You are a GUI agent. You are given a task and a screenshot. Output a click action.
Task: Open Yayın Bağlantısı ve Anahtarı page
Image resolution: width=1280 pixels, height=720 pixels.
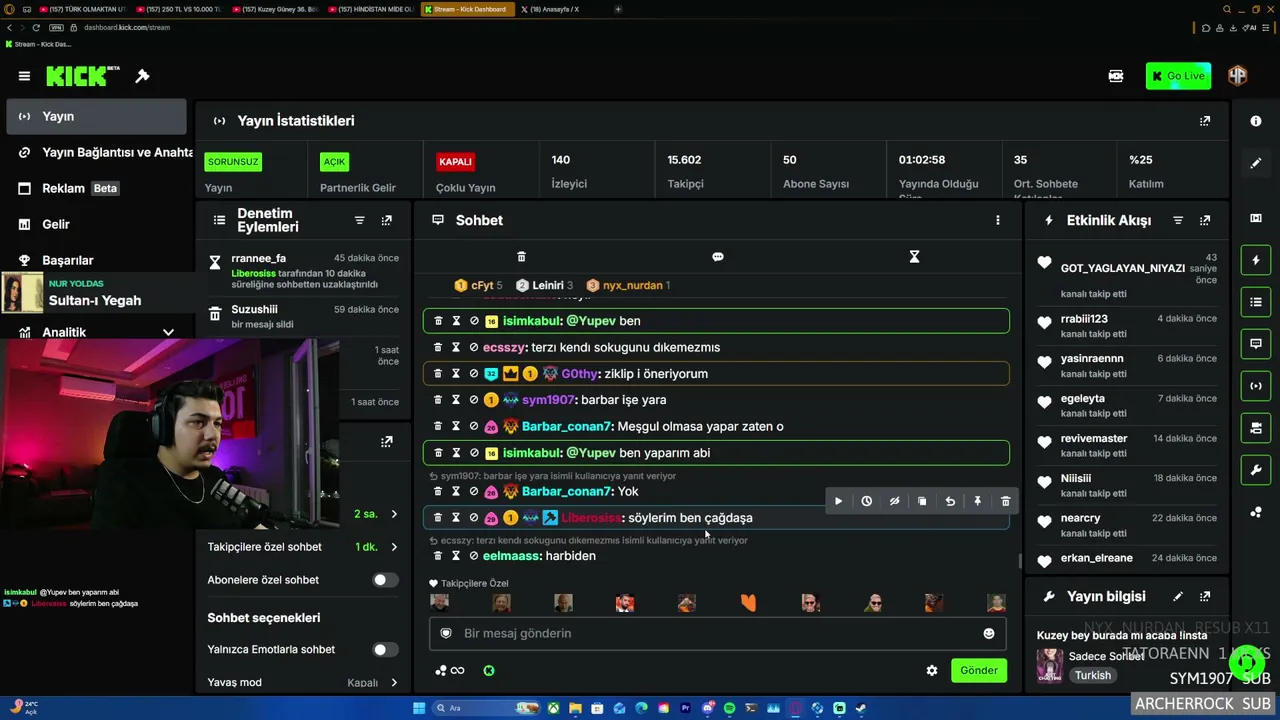coord(104,153)
